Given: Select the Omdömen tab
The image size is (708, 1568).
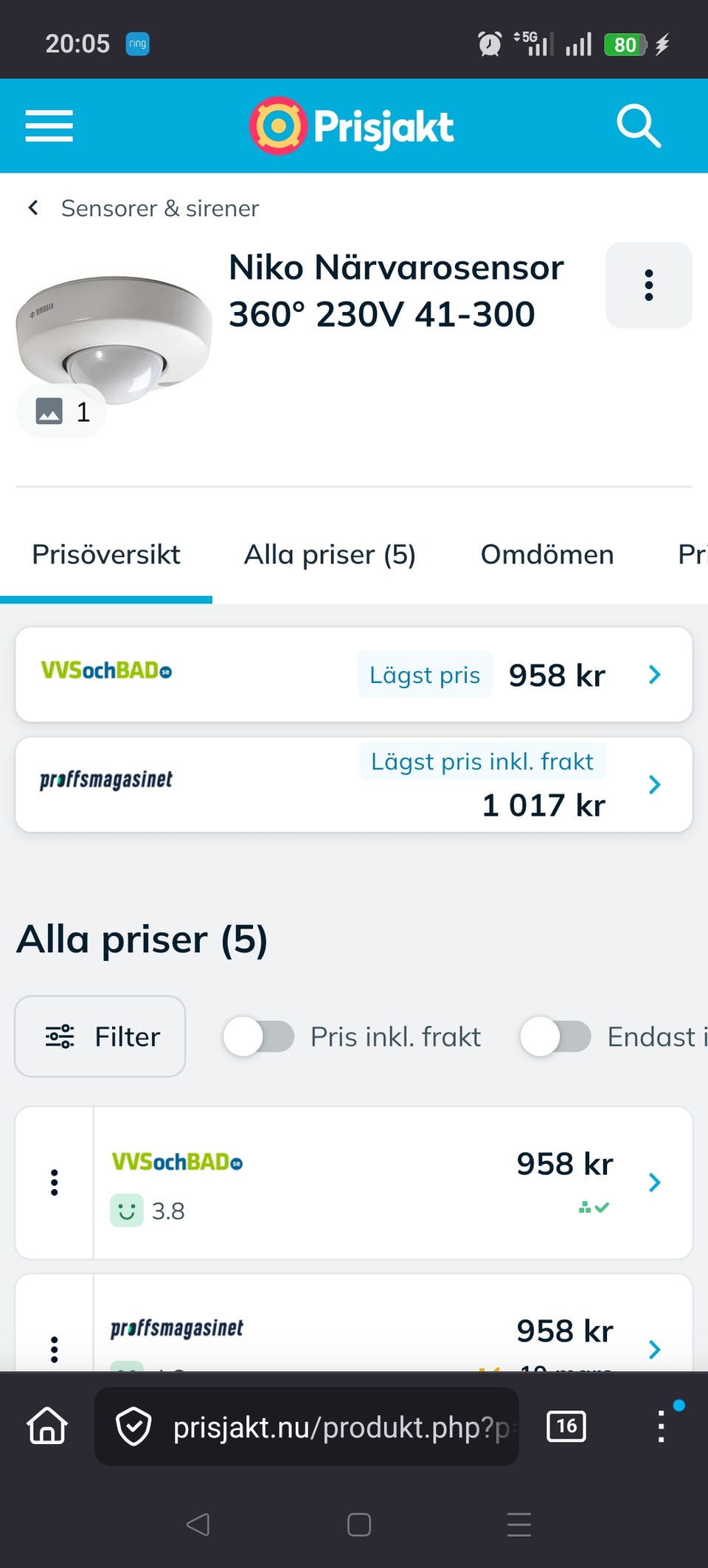Looking at the screenshot, I should pos(546,555).
